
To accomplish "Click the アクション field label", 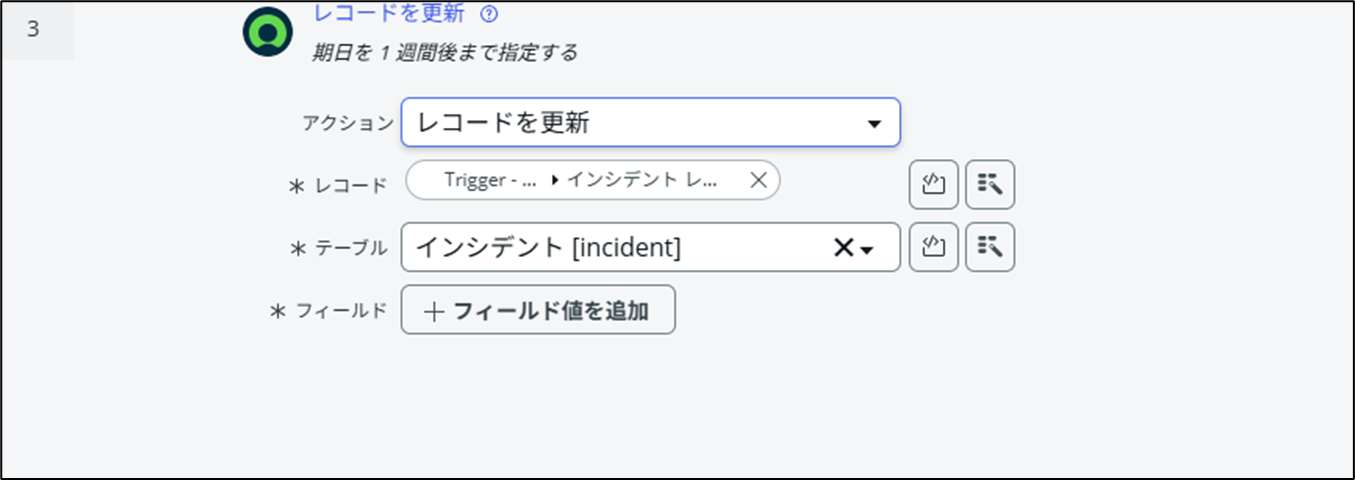I will [x=348, y=123].
